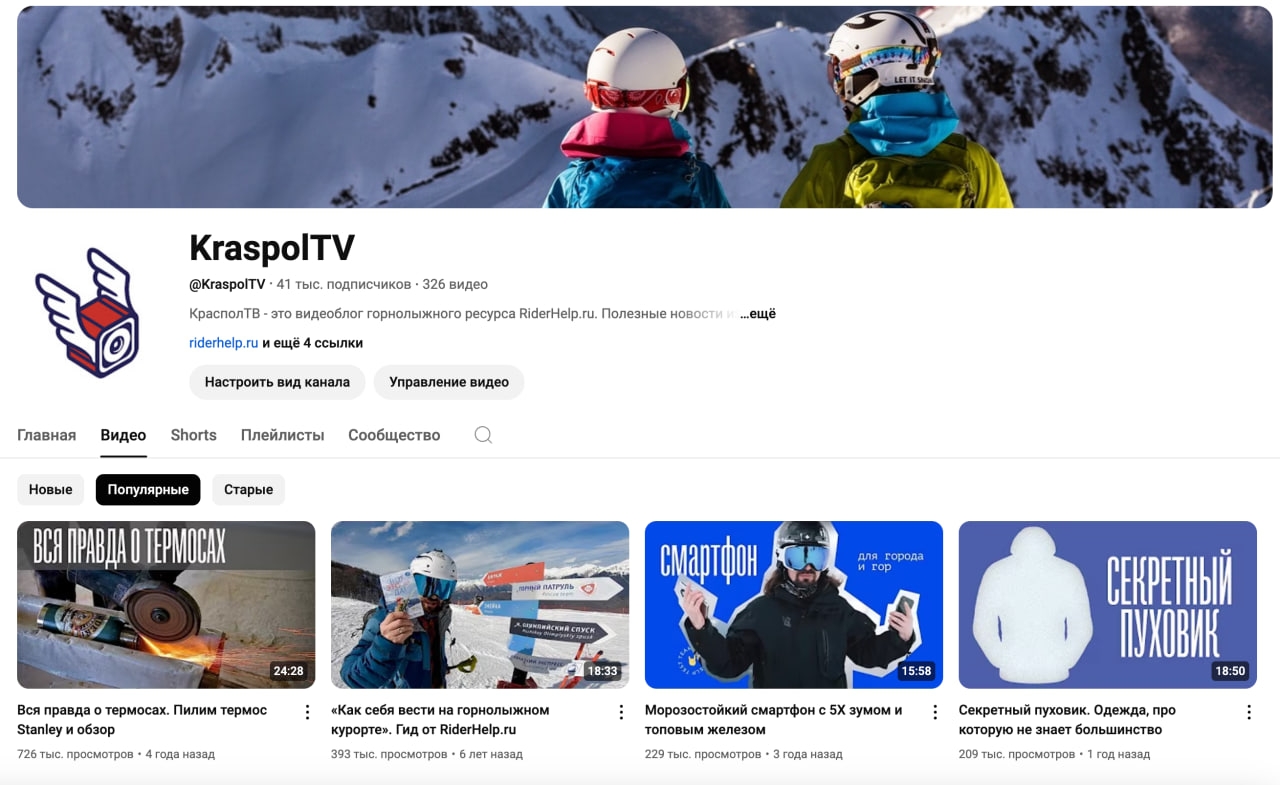Expand channel description with …ещё
1280x785 pixels.
(x=758, y=314)
